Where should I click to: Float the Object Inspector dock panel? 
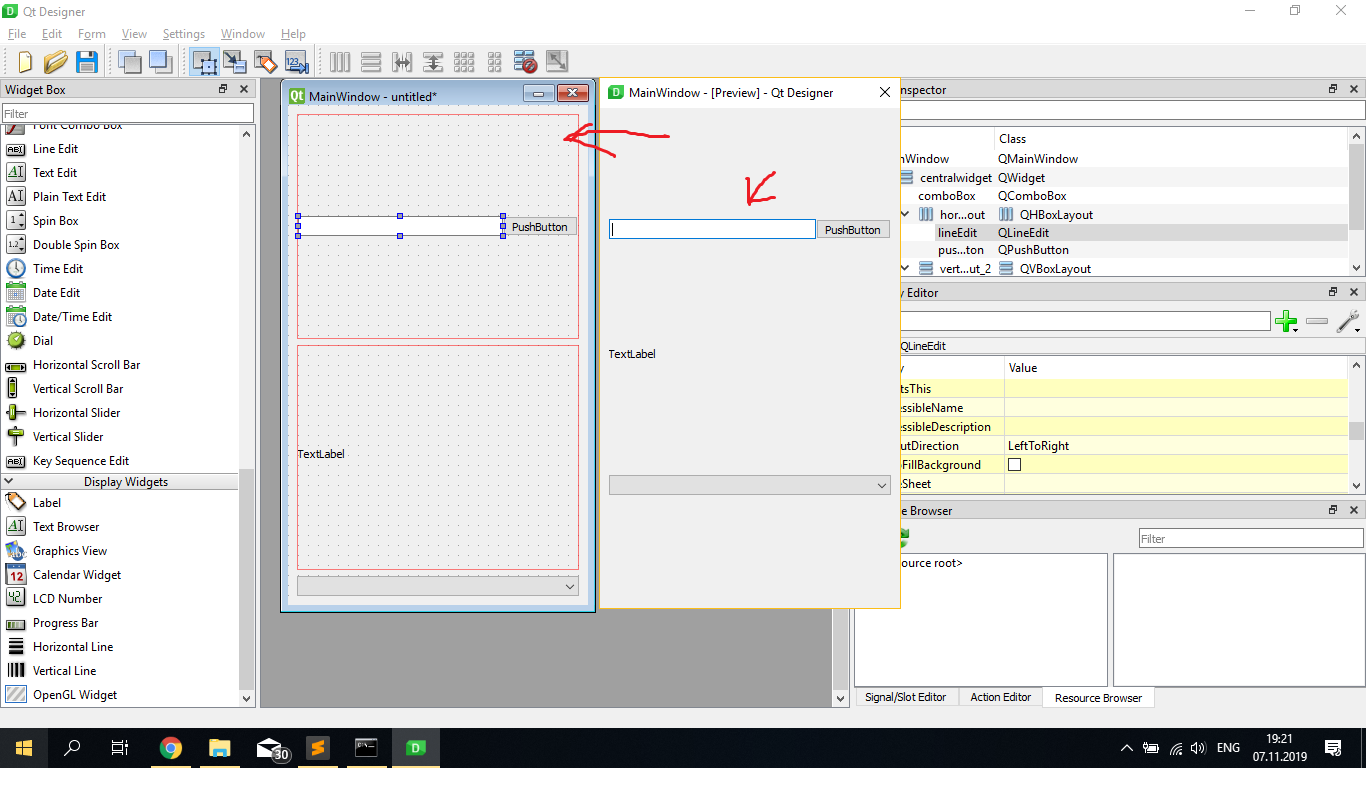[1333, 89]
